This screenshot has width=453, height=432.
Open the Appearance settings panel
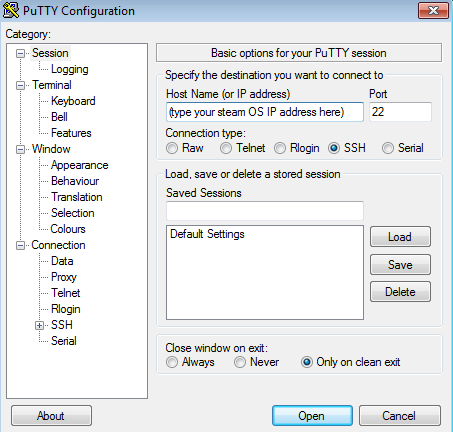point(80,165)
